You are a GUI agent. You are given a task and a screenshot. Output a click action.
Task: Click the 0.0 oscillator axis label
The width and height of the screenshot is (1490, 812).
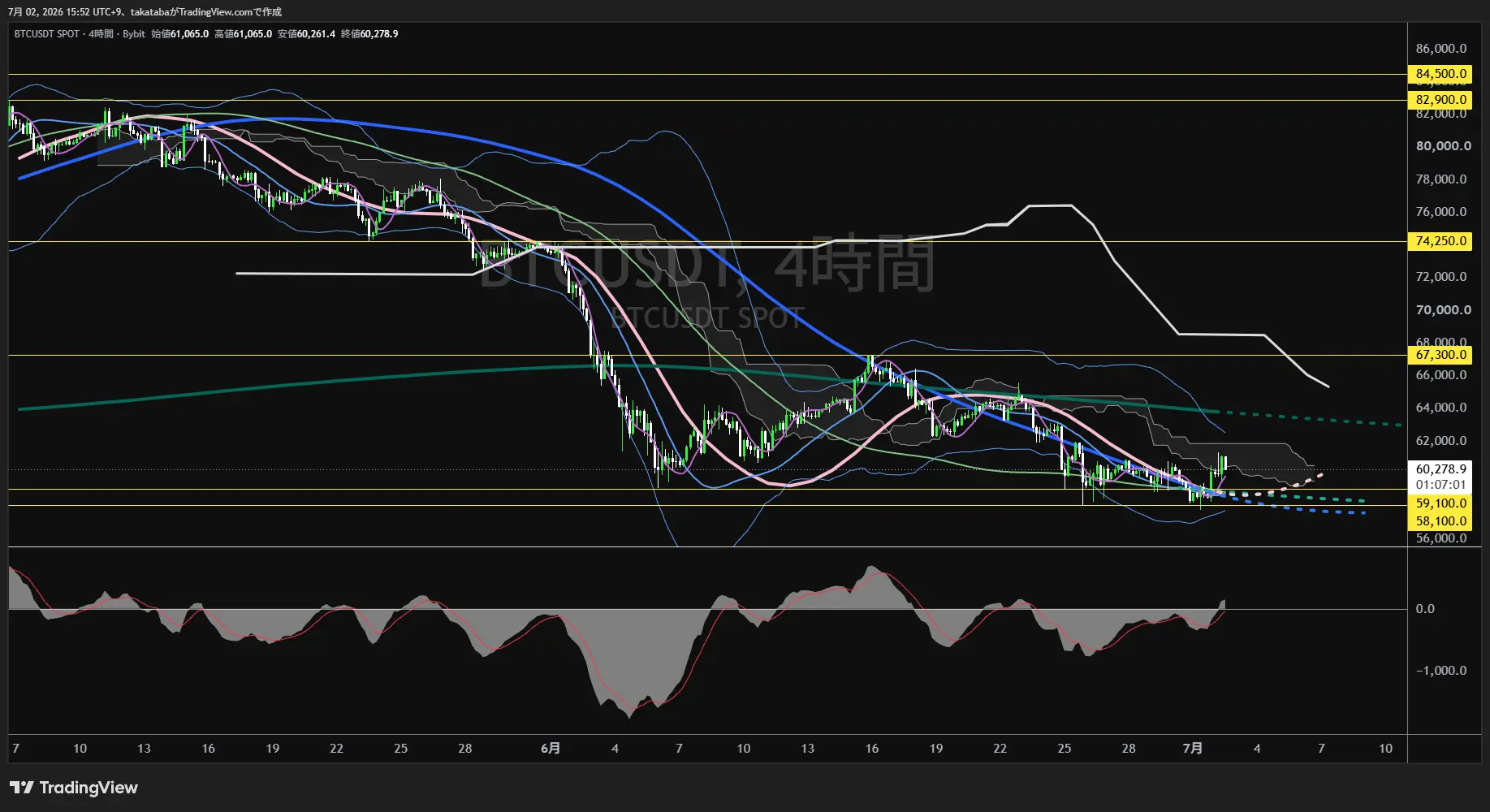pos(1425,609)
